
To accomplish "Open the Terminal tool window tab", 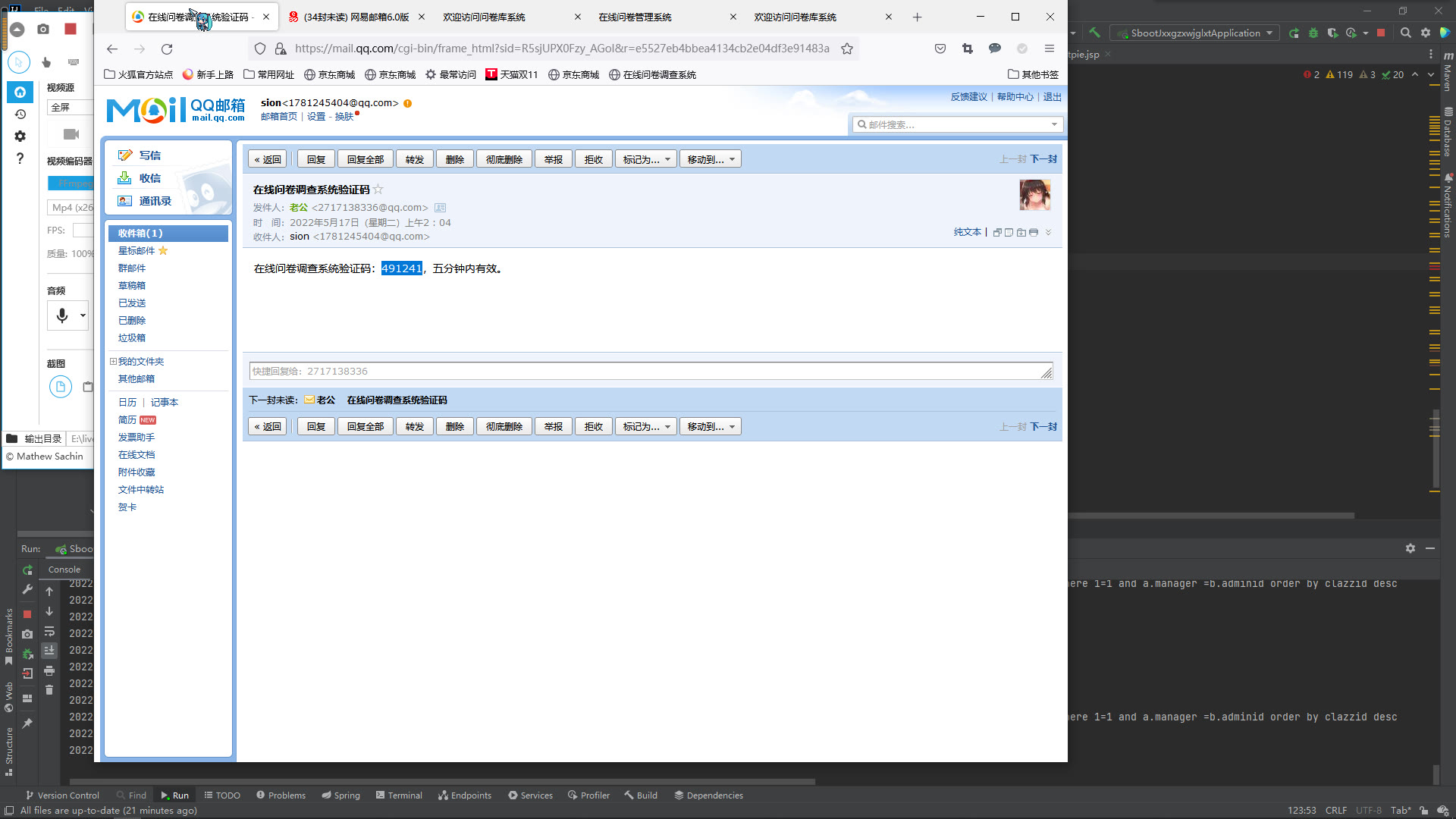I will click(399, 795).
